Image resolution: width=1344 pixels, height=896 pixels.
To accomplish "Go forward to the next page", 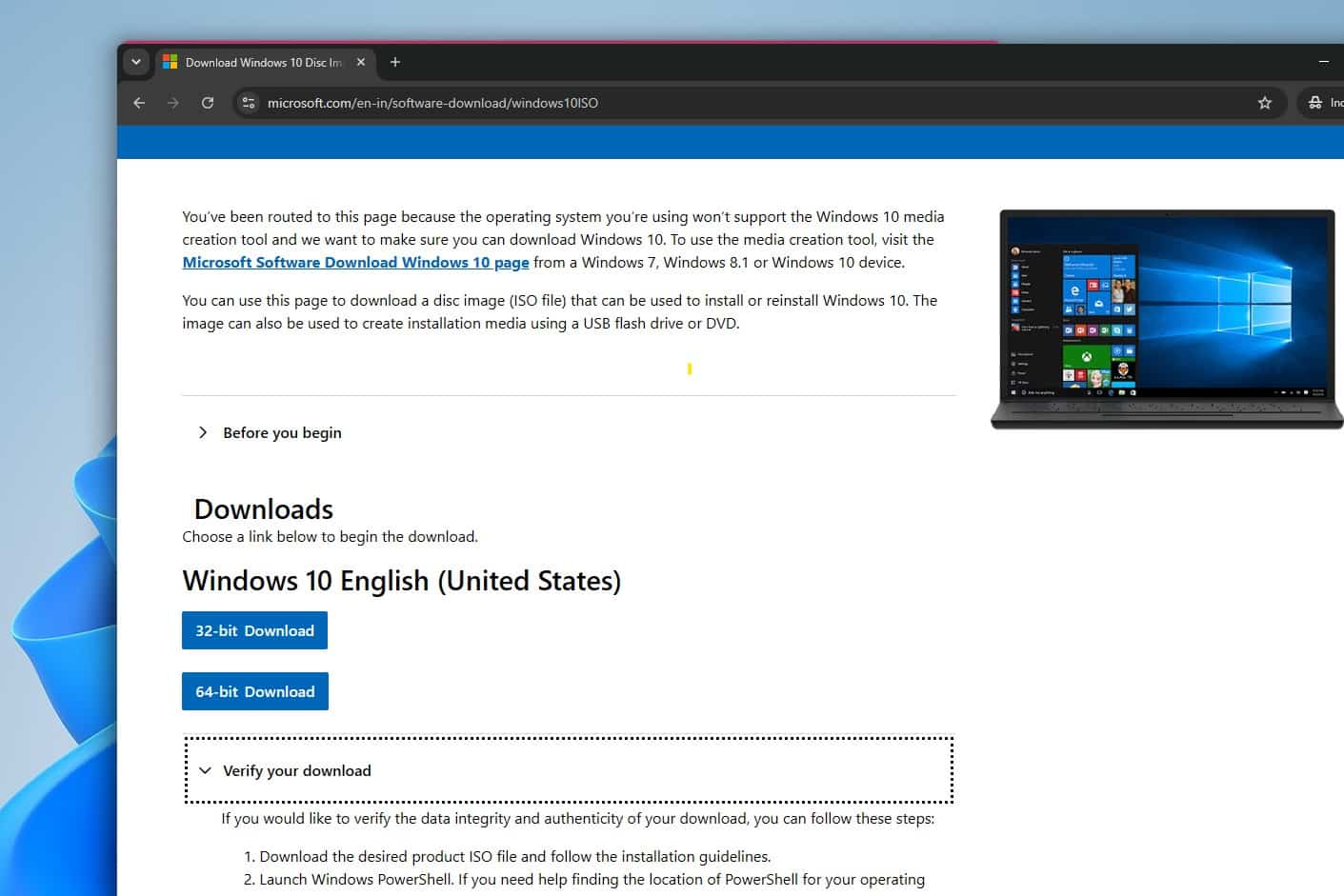I will coord(172,103).
